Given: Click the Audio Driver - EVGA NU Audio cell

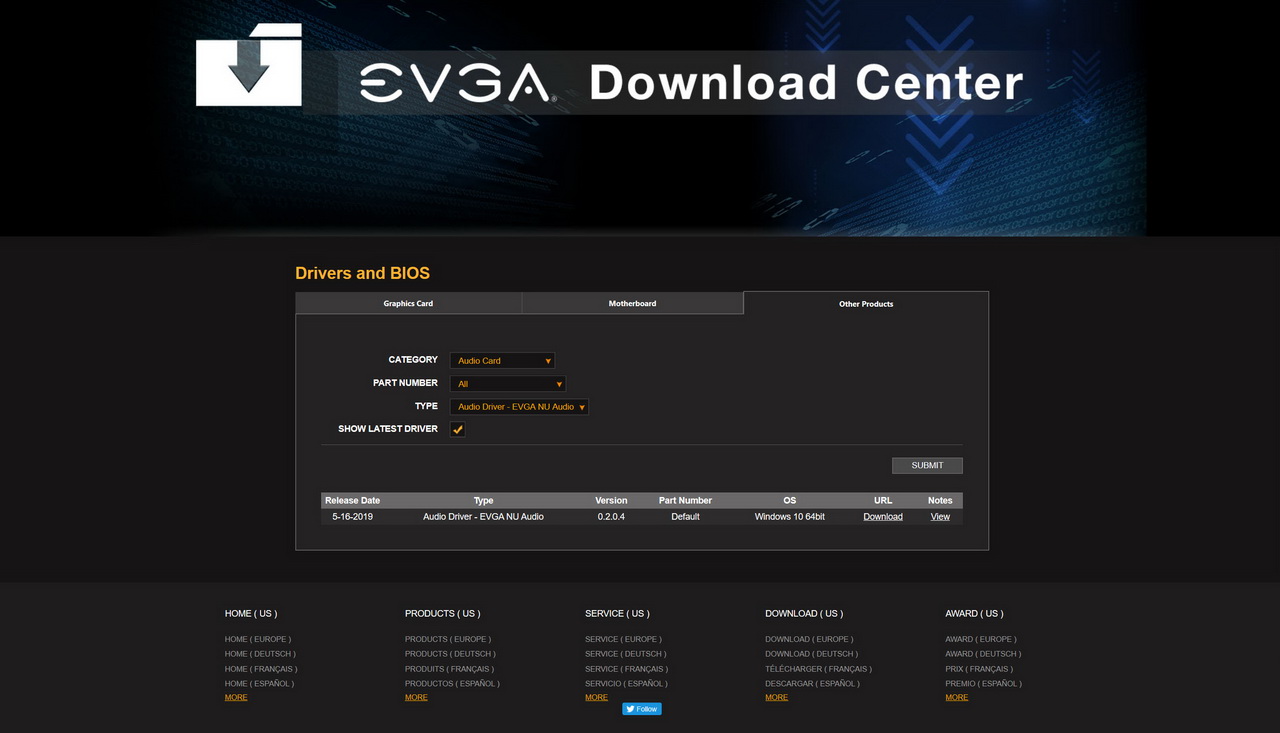Looking at the screenshot, I should coord(484,517).
